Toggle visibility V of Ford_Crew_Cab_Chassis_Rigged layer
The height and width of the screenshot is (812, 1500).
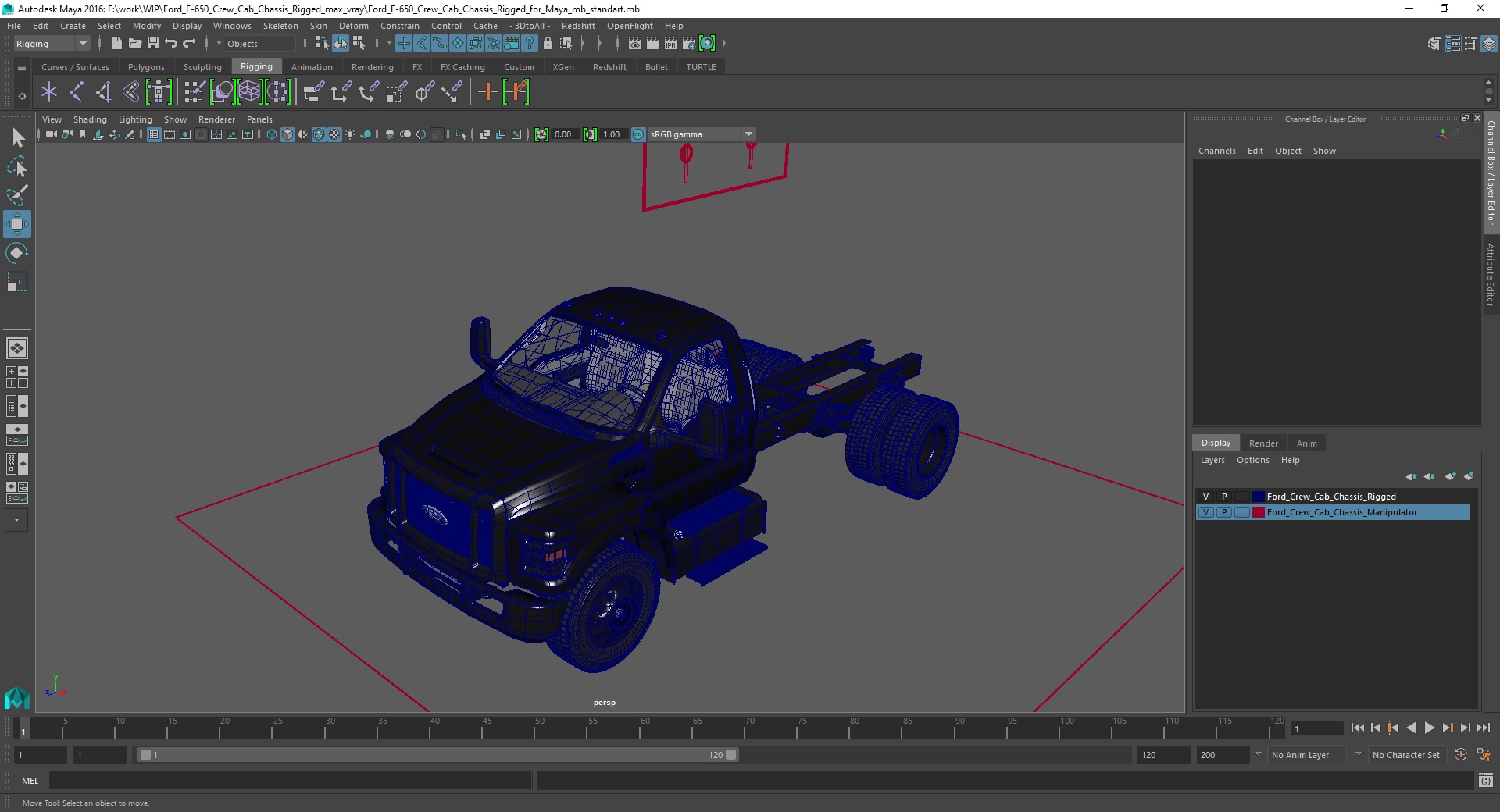[1205, 497]
